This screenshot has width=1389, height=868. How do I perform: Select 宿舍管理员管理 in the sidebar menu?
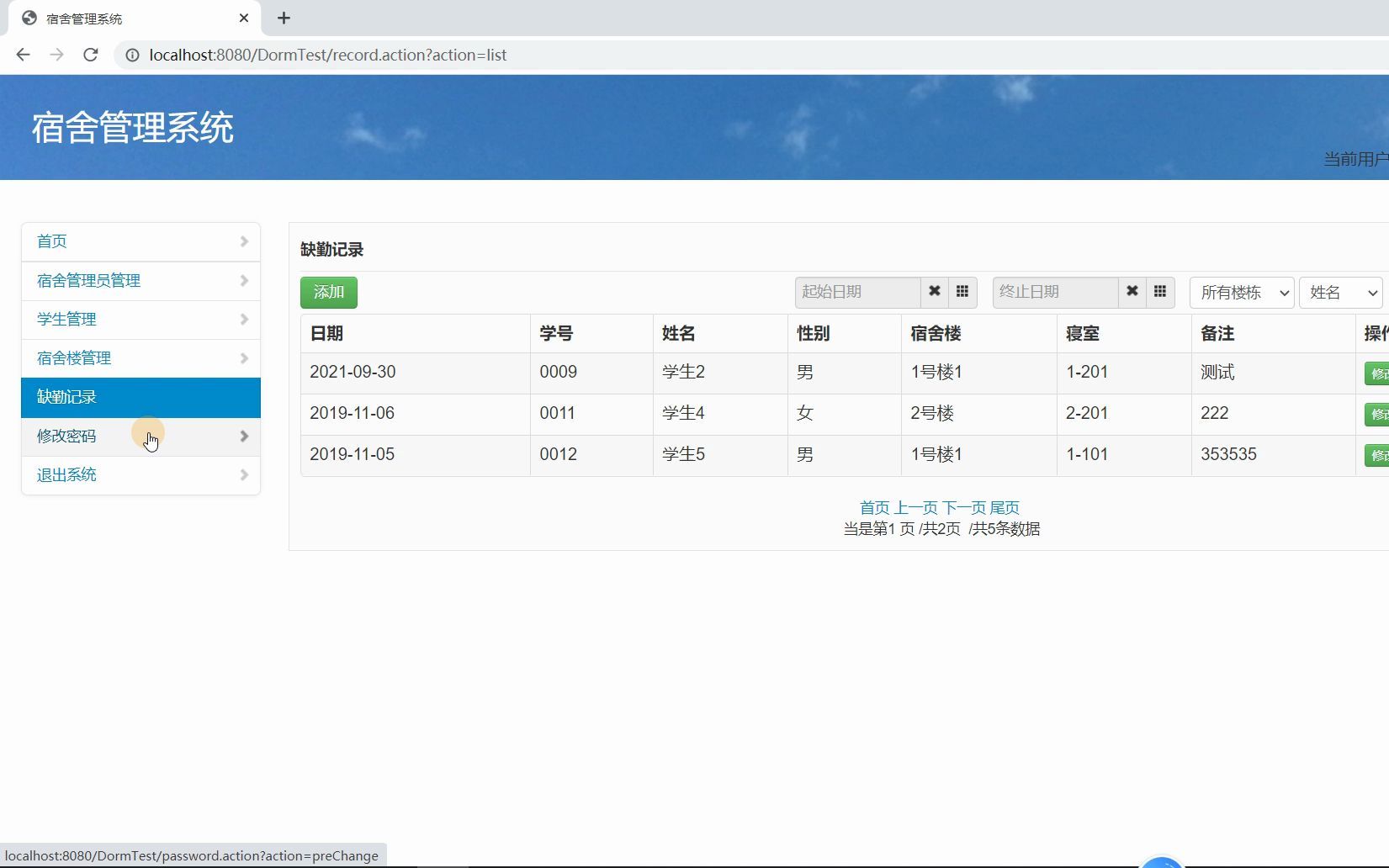point(88,280)
